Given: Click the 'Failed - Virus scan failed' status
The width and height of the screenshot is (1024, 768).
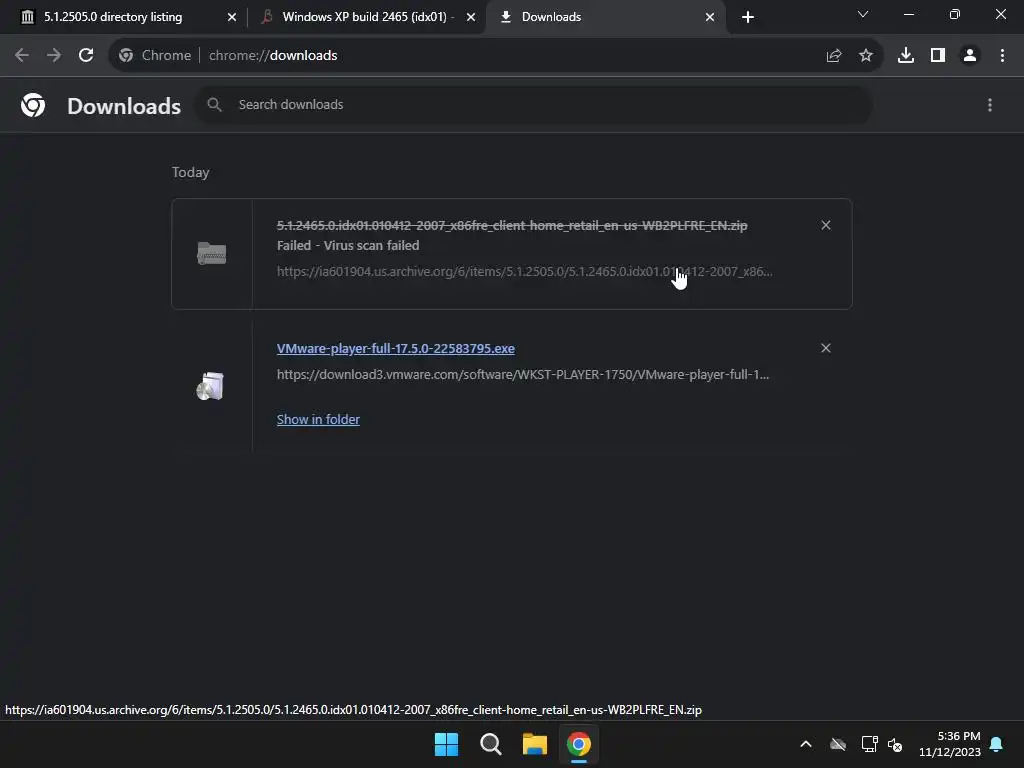Looking at the screenshot, I should click(x=348, y=246).
